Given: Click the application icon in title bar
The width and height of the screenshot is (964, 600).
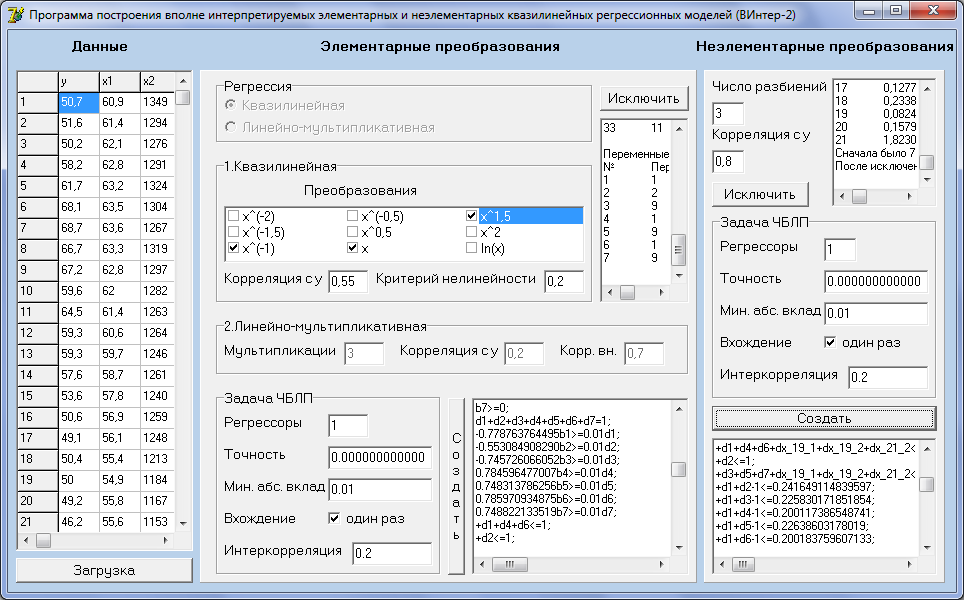Looking at the screenshot, I should click(x=15, y=17).
